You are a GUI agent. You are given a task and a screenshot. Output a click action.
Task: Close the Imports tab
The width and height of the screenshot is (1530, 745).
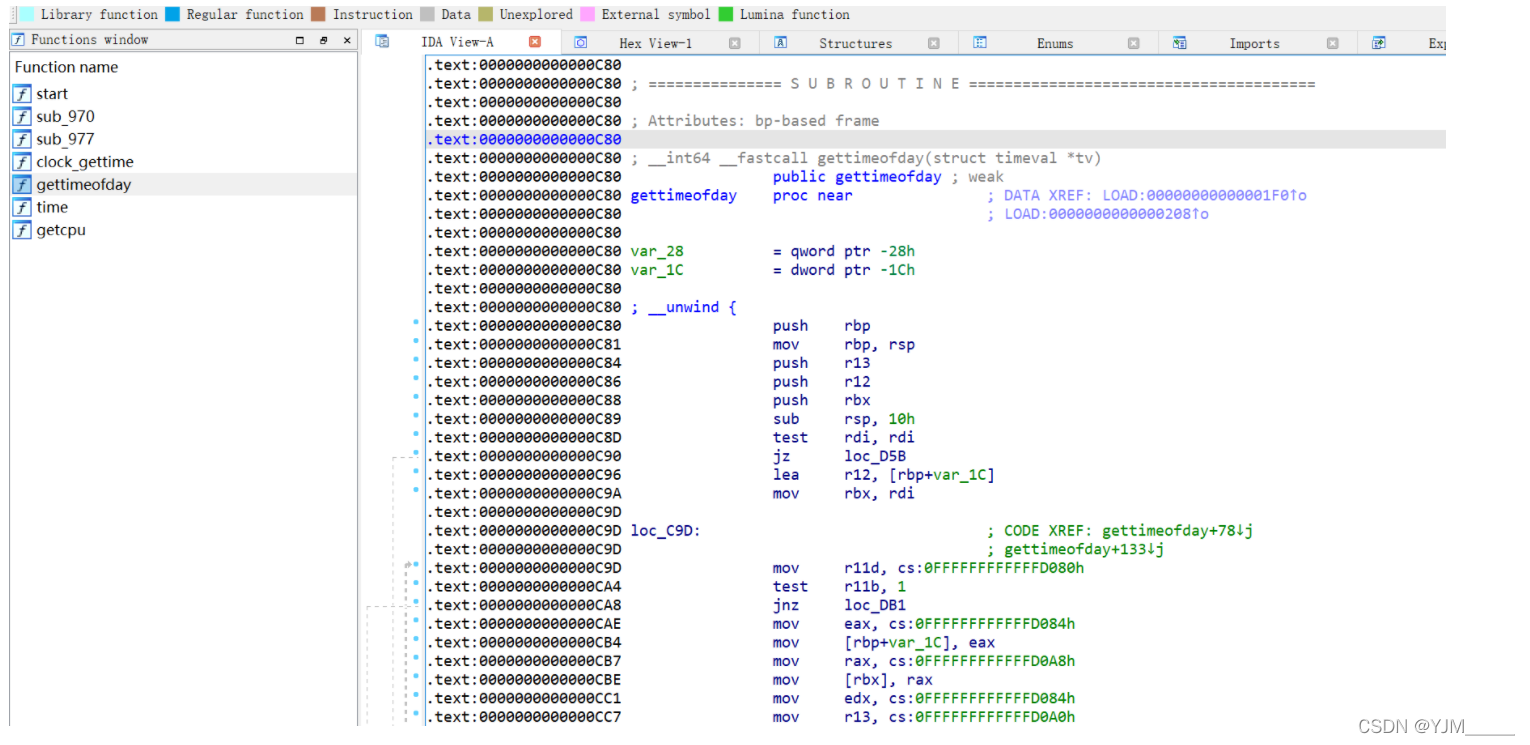1333,43
